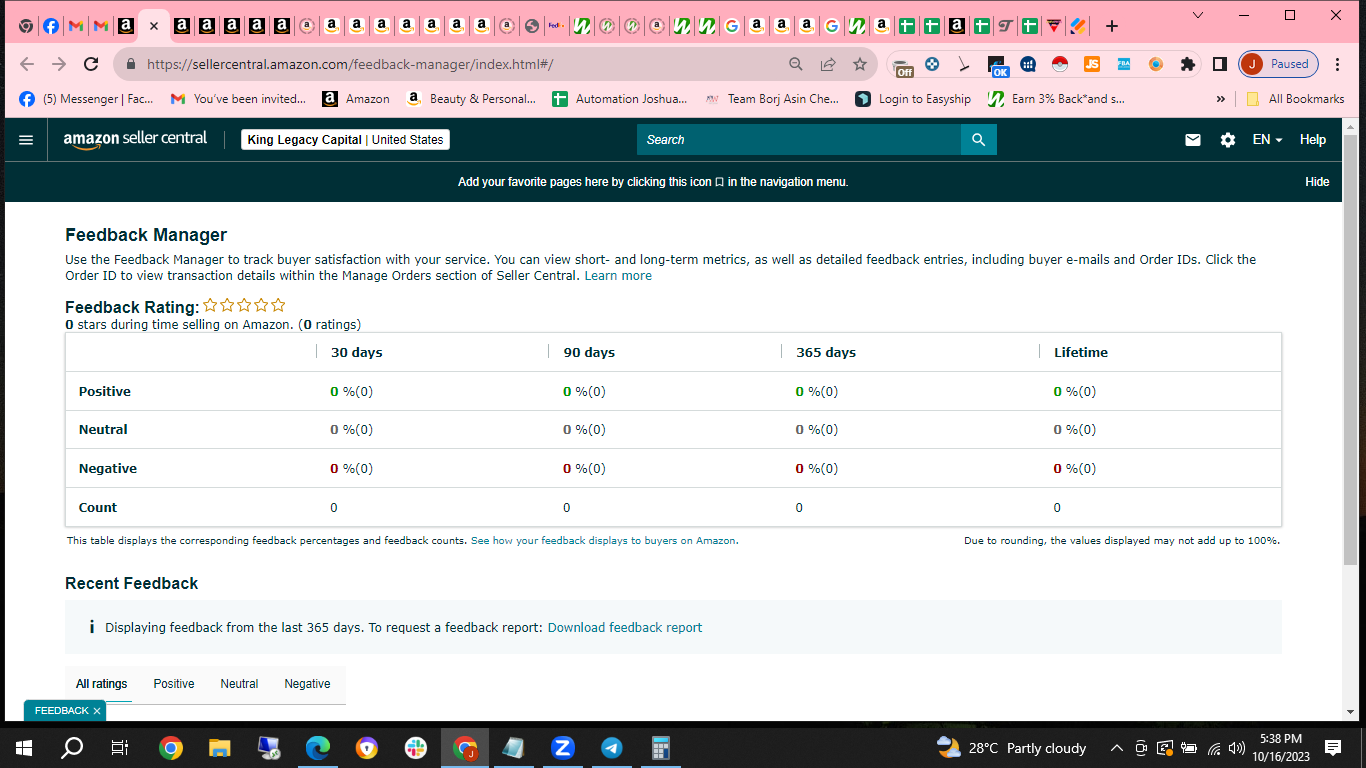Open the Automation Joshua bookmark

tap(620, 99)
